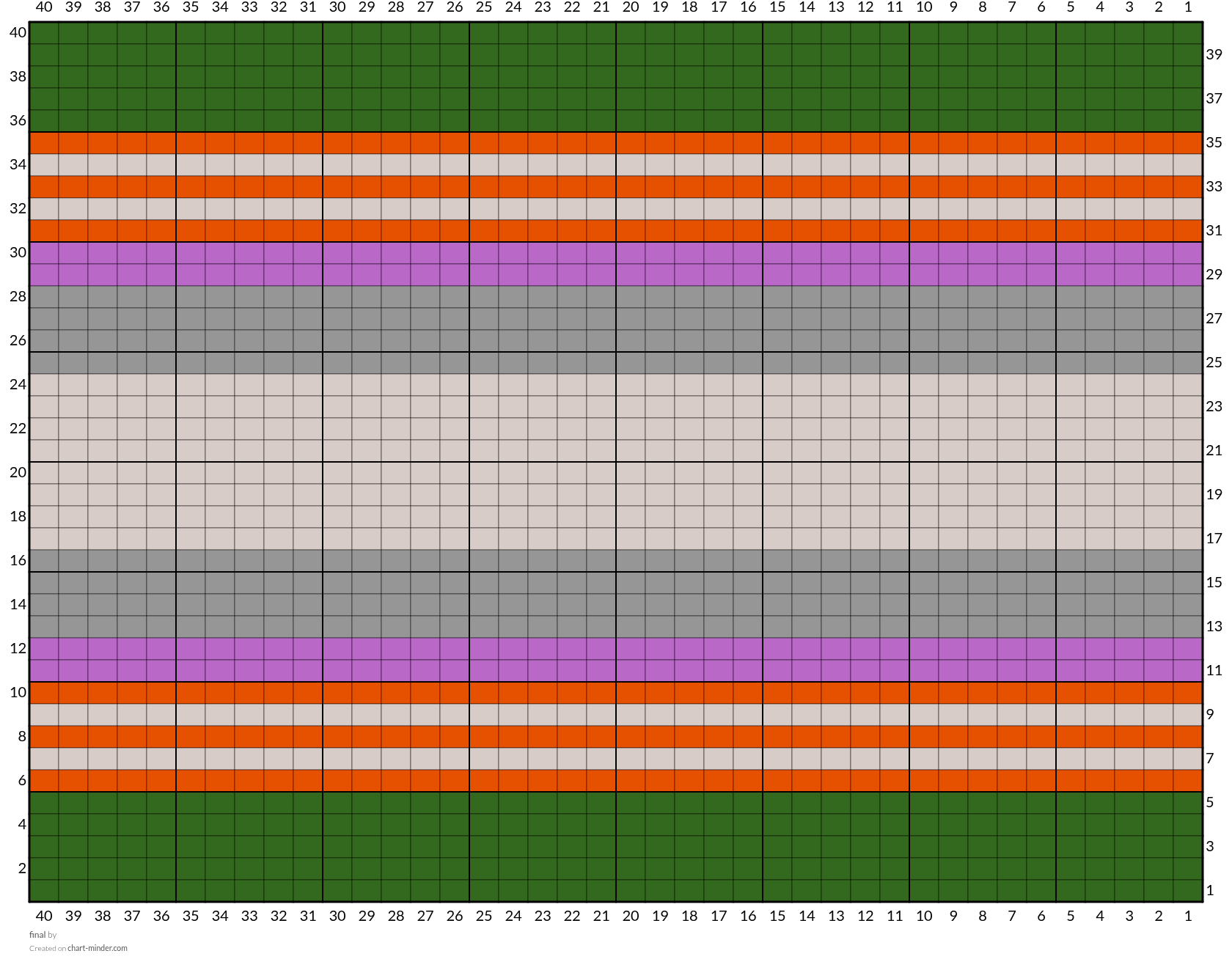Pick the orange cell at row 35, column 1
The height and width of the screenshot is (970, 1232).
[1188, 143]
